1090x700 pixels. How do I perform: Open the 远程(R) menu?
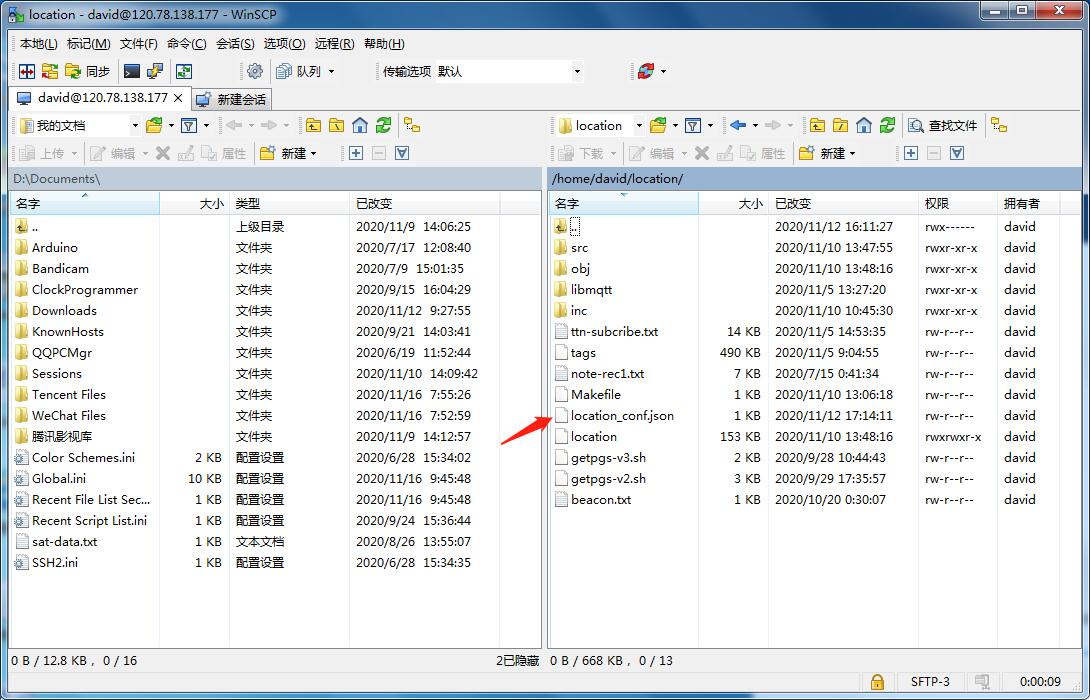(334, 44)
